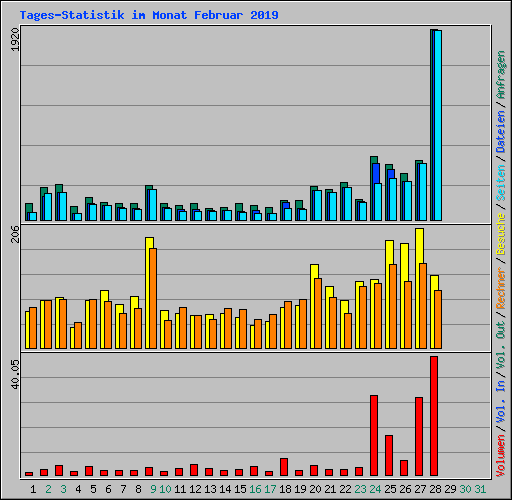The image size is (512, 500).
Task: Click day number 15 on the x-axis
Action: point(240,489)
